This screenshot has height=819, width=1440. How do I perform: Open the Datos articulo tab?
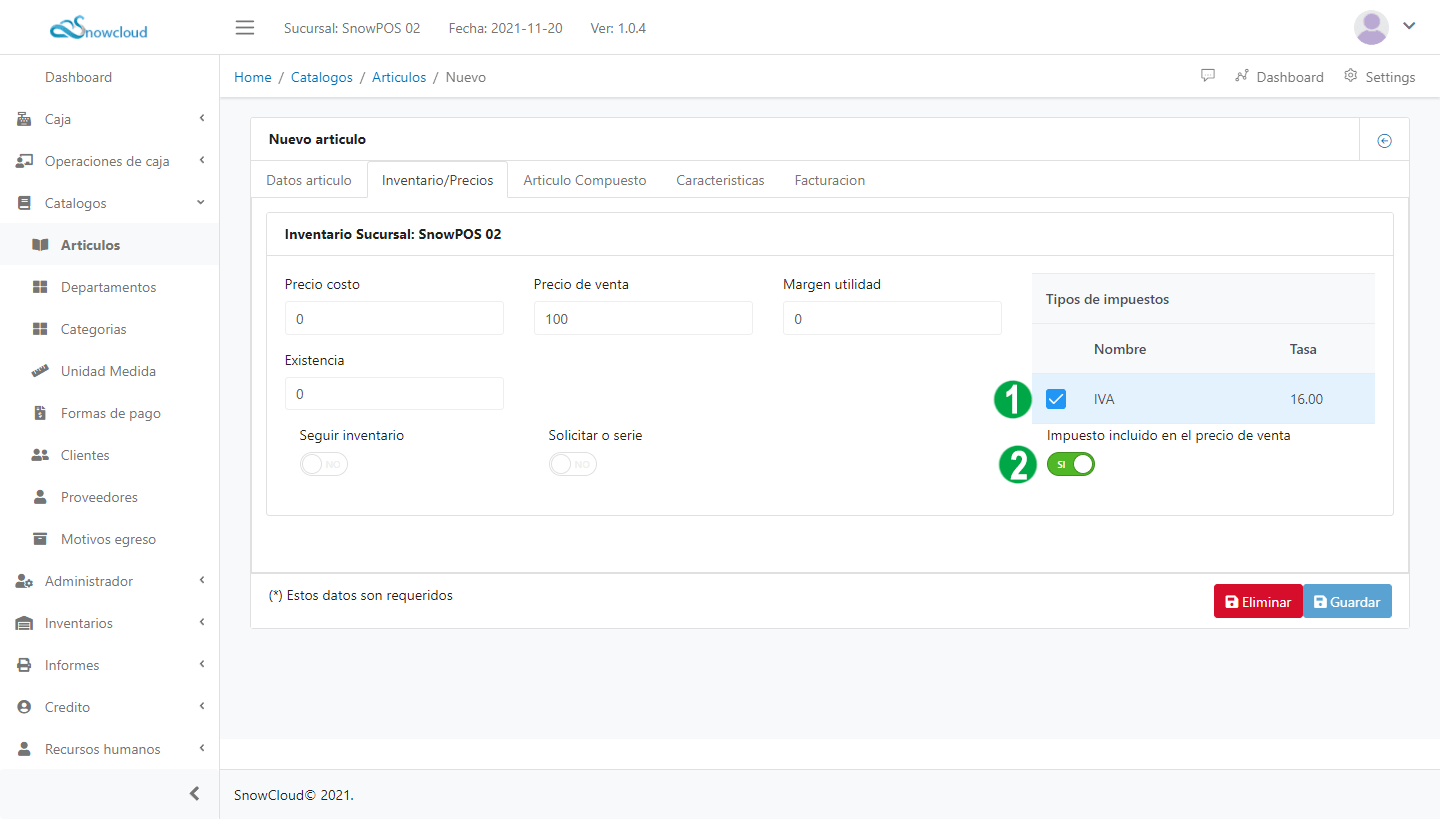coord(309,181)
